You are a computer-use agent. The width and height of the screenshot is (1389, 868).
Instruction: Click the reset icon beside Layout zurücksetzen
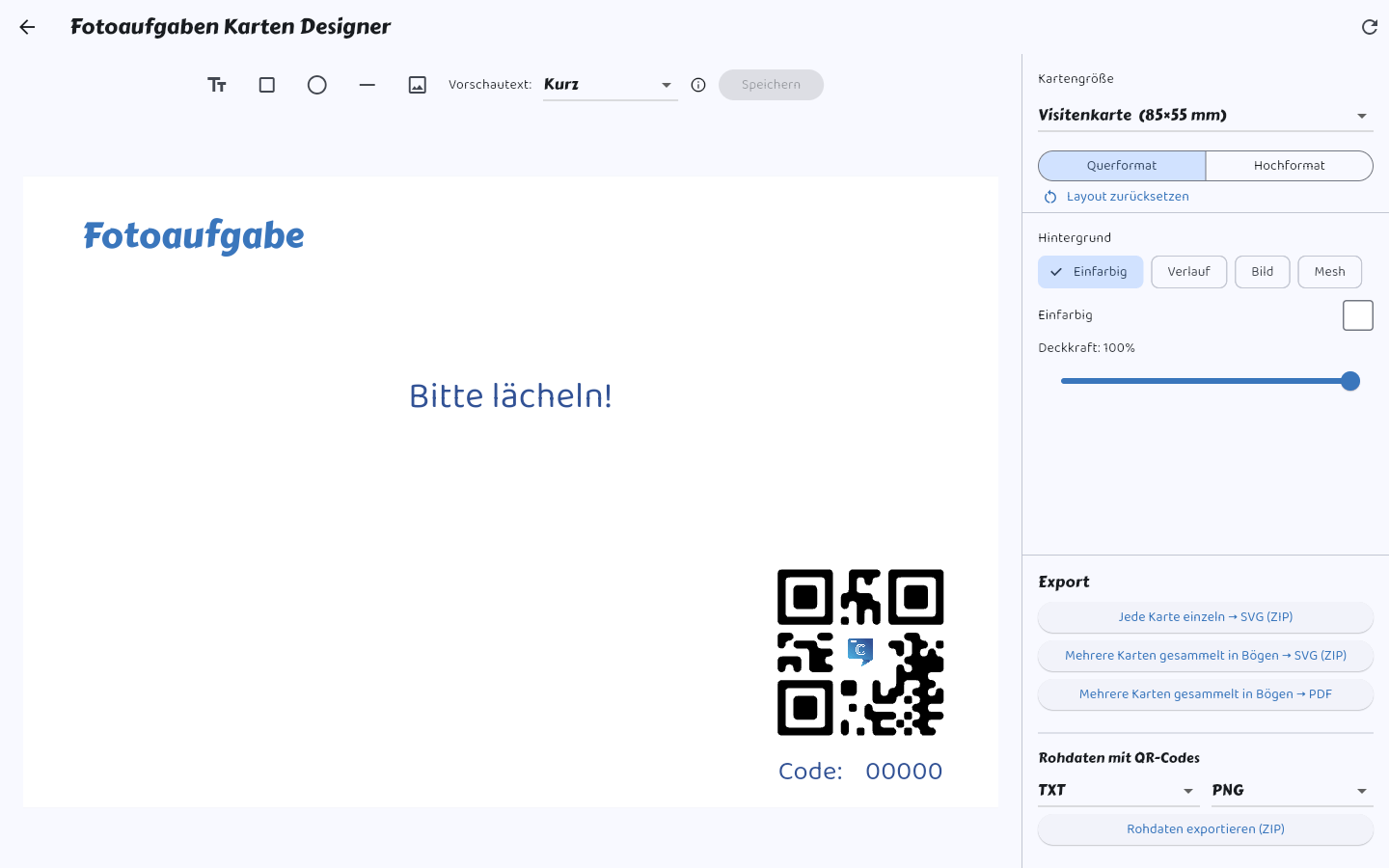point(1050,197)
